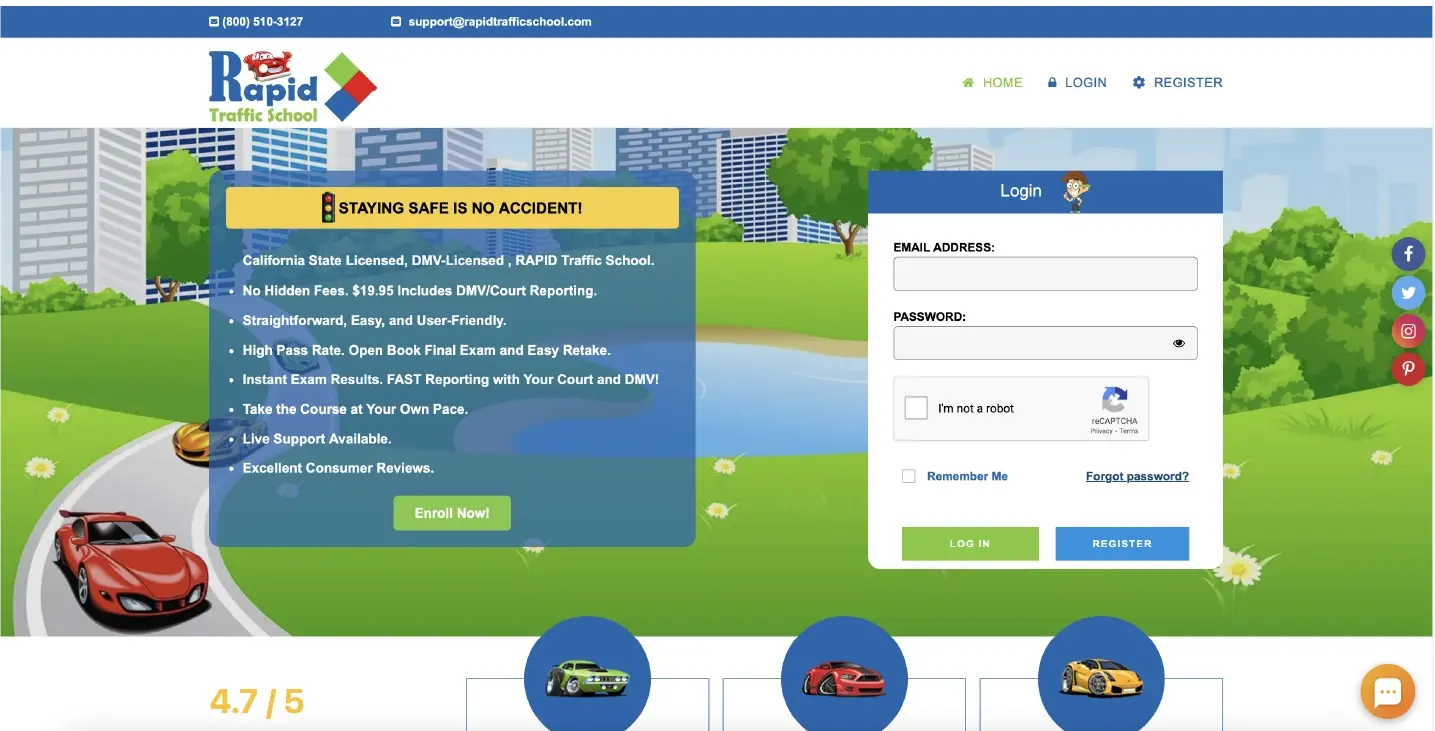Focus the Password input field
The width and height of the screenshot is (1435, 731).
pos(1045,343)
